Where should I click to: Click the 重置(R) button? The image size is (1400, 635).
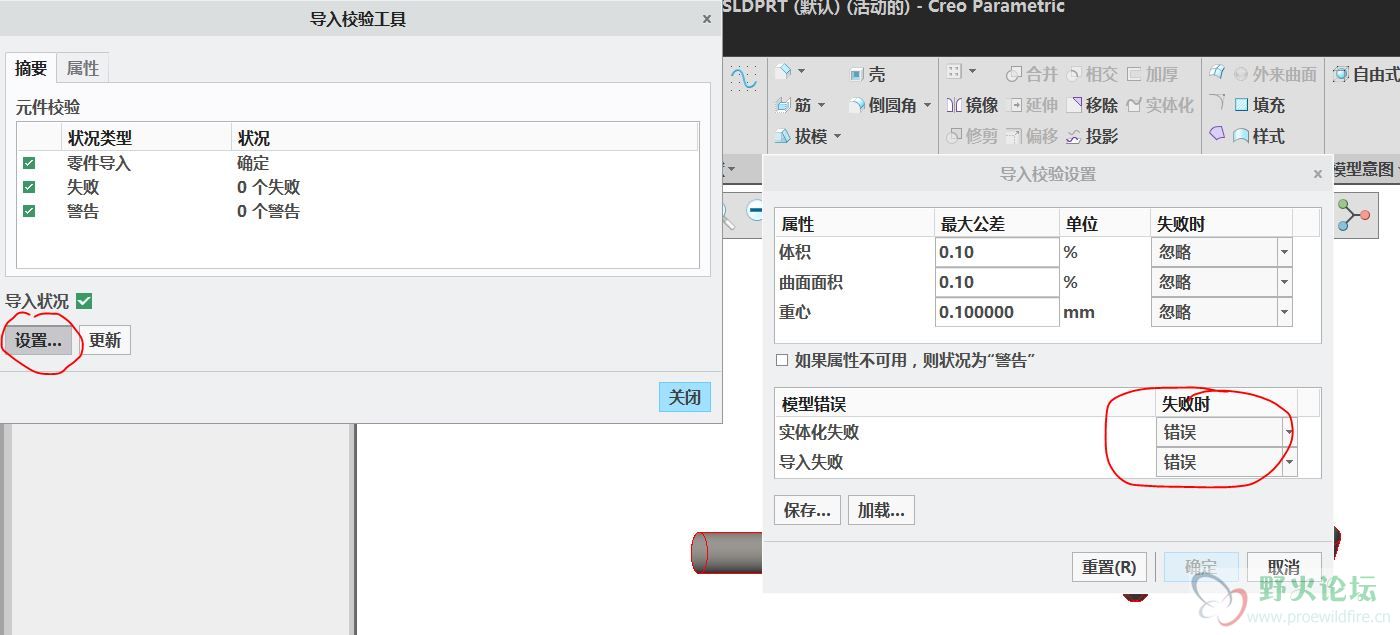pyautogui.click(x=1109, y=566)
